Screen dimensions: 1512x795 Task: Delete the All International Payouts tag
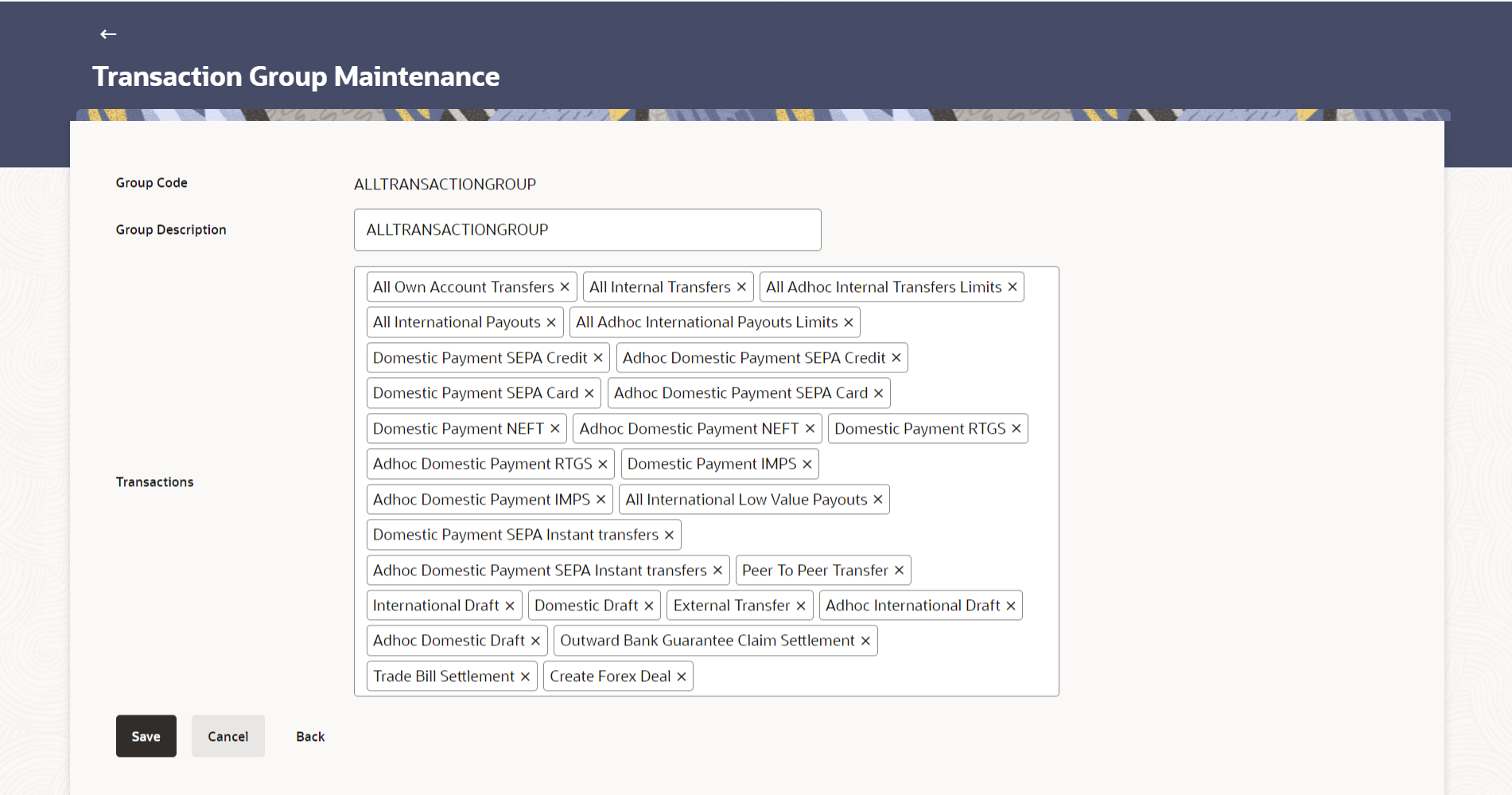point(551,322)
